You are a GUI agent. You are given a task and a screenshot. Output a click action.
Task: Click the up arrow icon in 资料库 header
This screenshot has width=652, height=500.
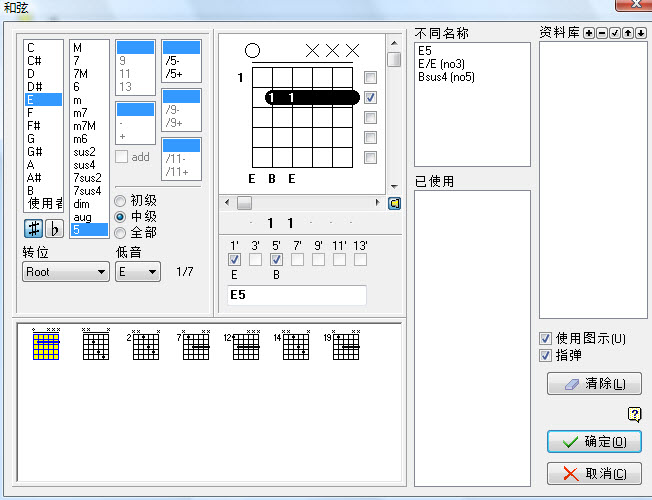tap(625, 33)
